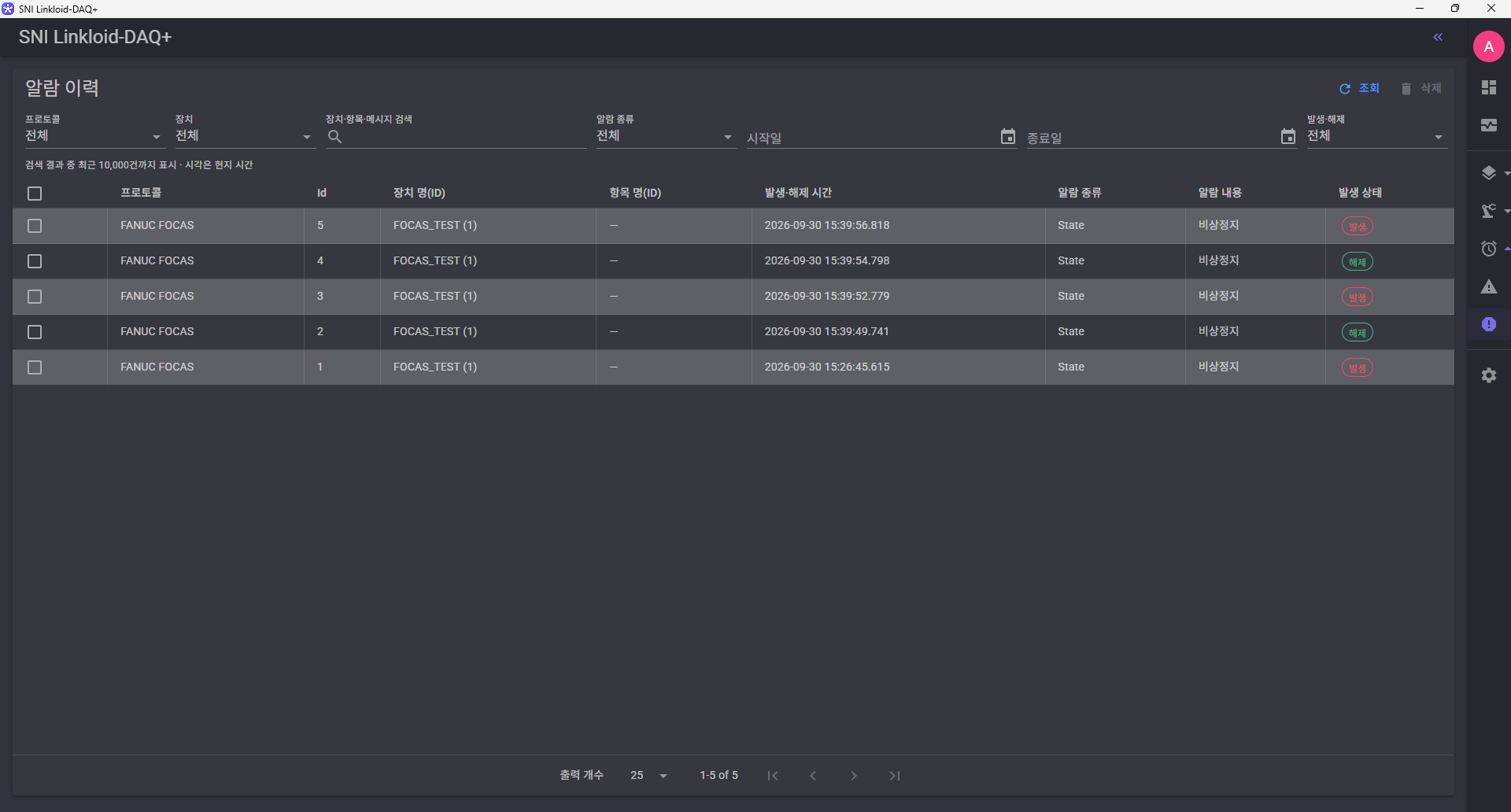Open the dashboard grid icon in sidebar
The width and height of the screenshot is (1511, 812).
point(1488,87)
